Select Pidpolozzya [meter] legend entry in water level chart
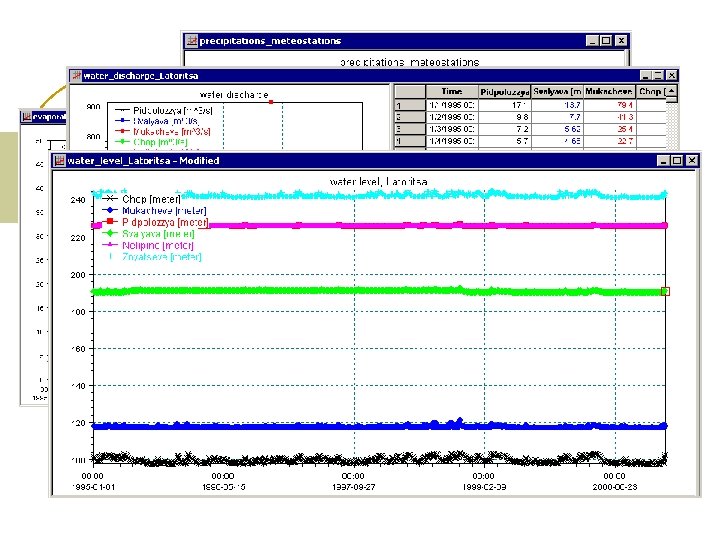 [155, 222]
